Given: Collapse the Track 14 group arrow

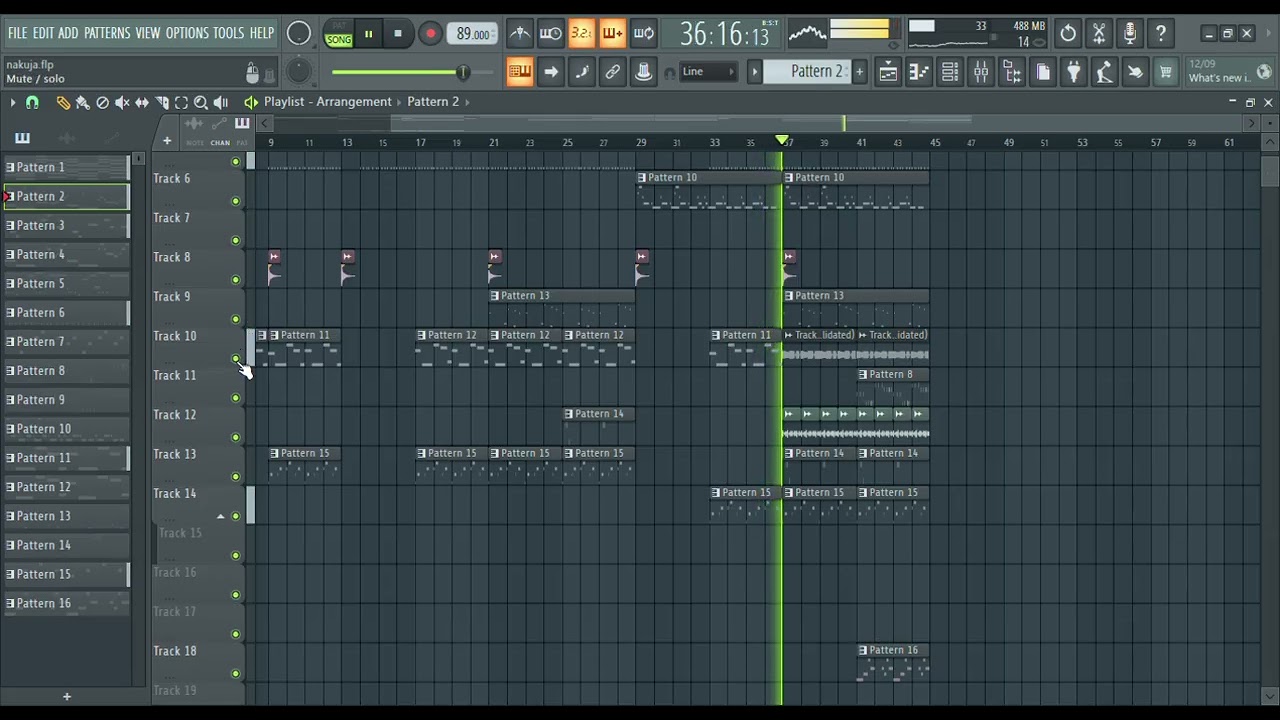Looking at the screenshot, I should click(x=221, y=516).
